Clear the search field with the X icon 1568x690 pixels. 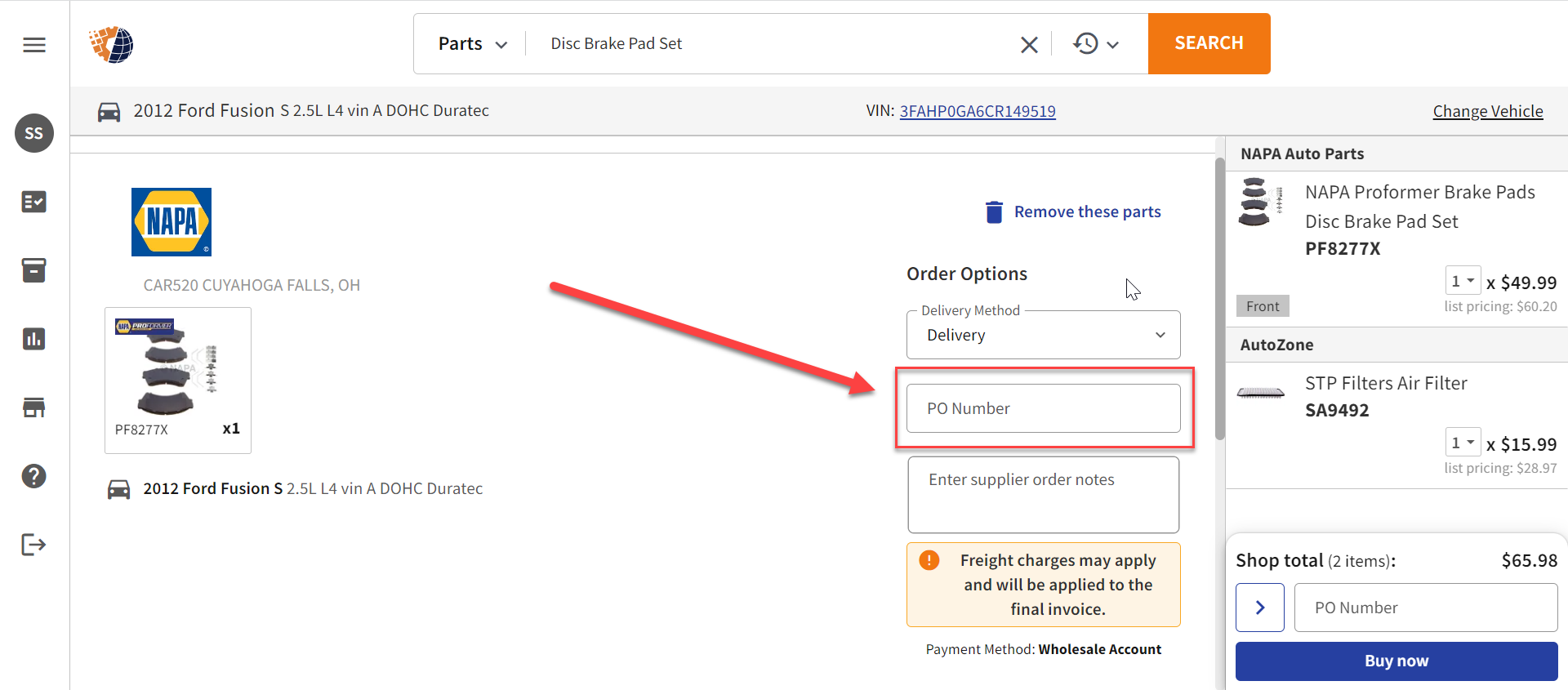point(1028,44)
